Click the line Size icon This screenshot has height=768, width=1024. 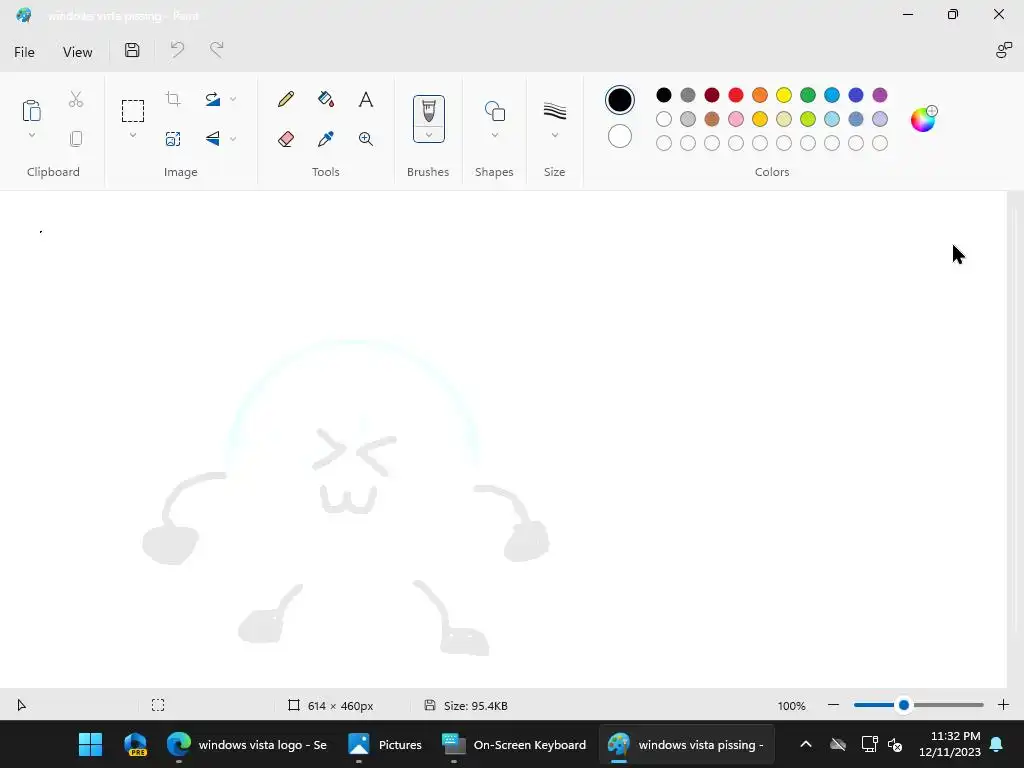click(554, 111)
